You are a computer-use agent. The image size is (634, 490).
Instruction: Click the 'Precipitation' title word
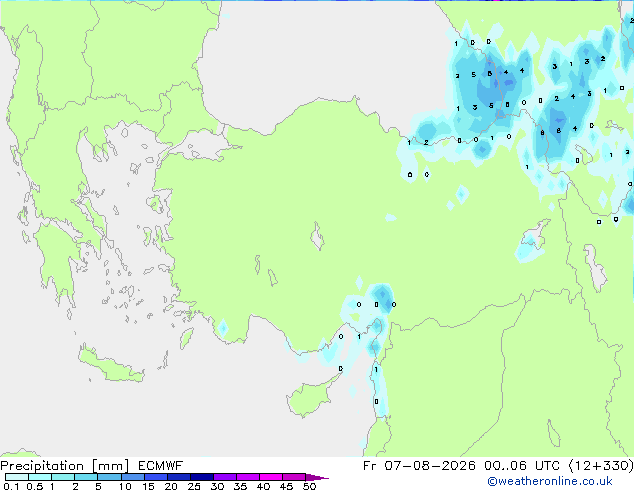pyautogui.click(x=42, y=466)
